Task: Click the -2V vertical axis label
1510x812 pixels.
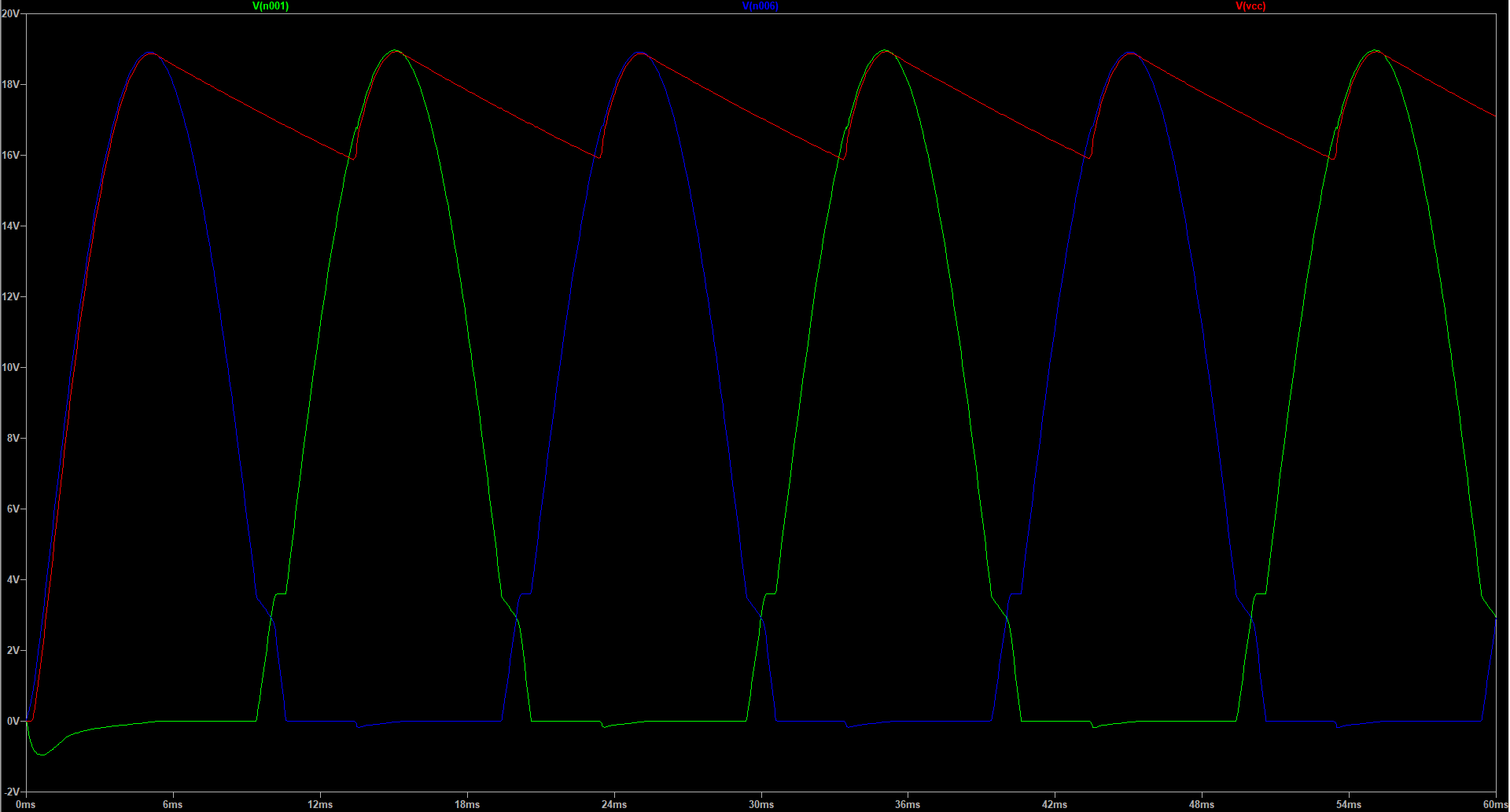Action: coord(11,792)
